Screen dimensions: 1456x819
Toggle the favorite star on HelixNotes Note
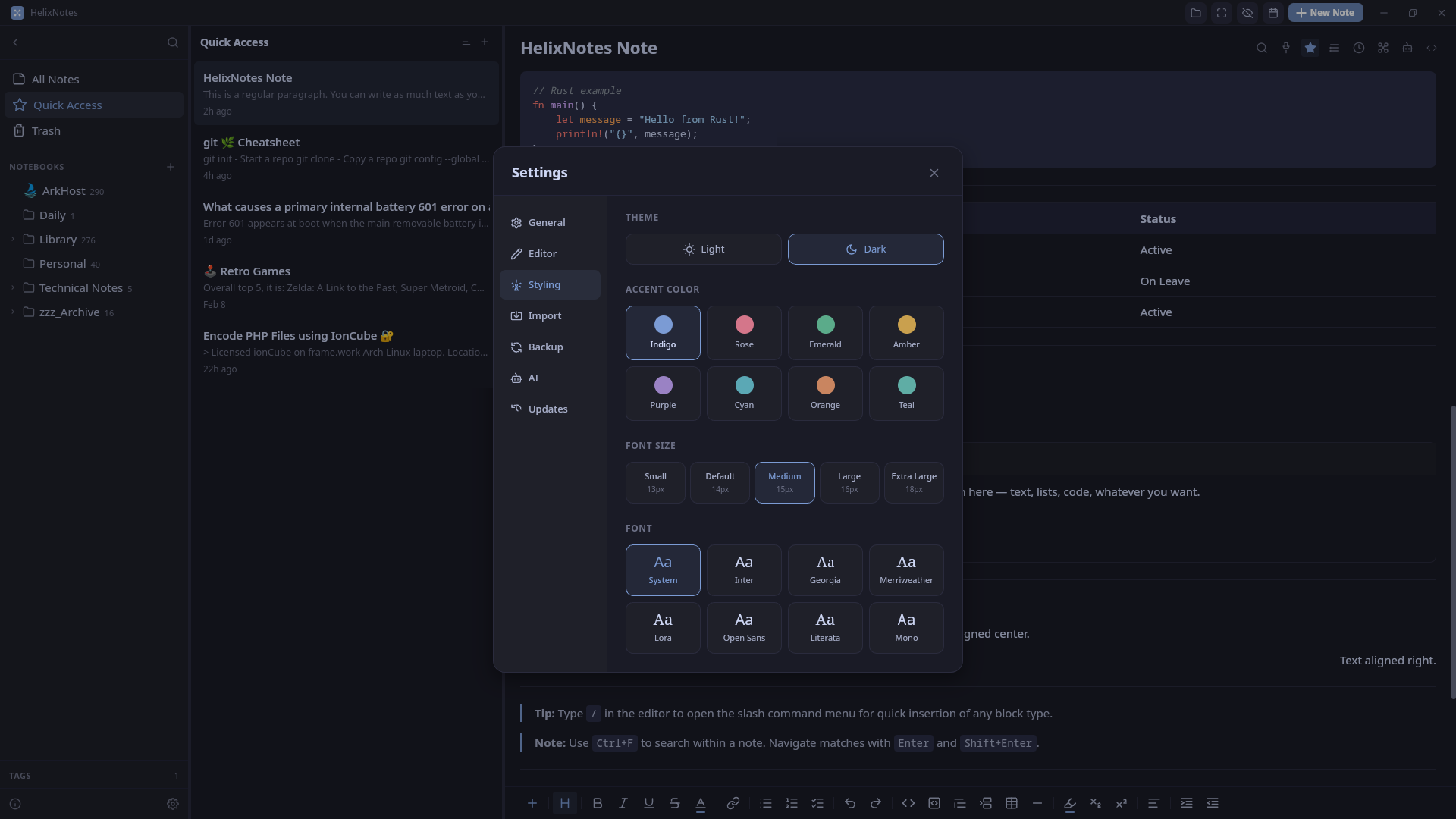point(1310,47)
